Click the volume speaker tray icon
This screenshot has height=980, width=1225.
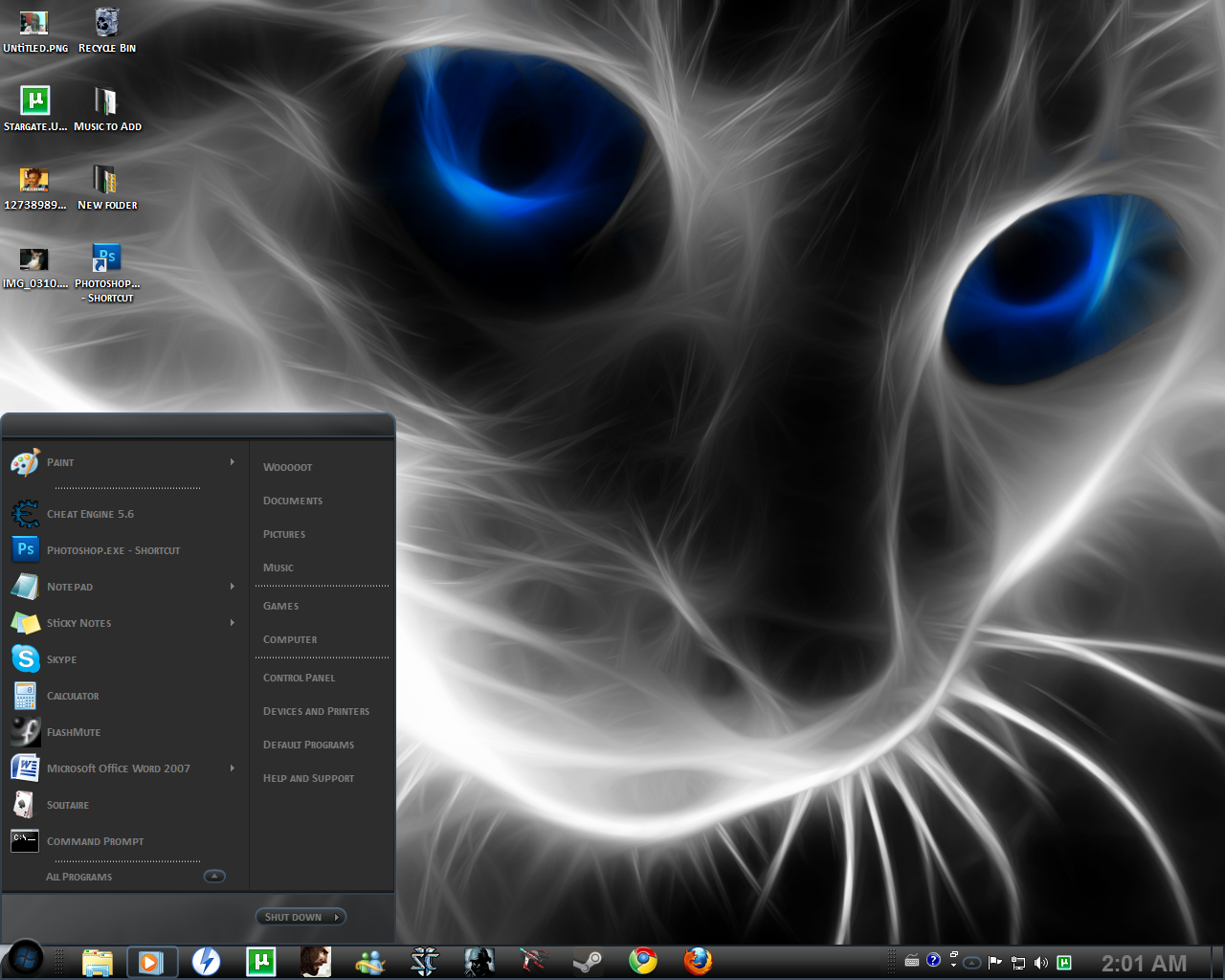[1041, 963]
